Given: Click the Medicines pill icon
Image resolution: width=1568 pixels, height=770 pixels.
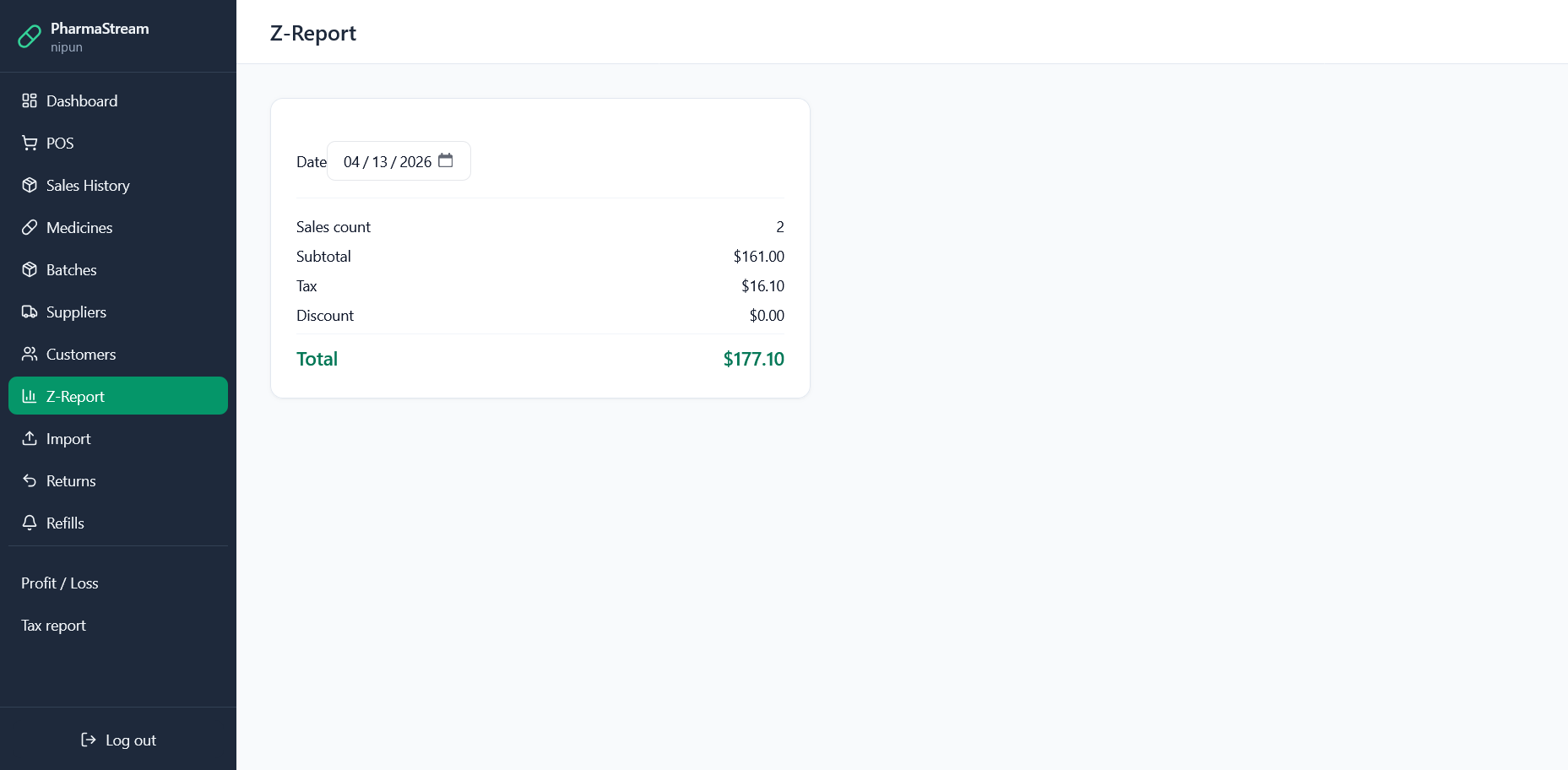Looking at the screenshot, I should [x=30, y=228].
